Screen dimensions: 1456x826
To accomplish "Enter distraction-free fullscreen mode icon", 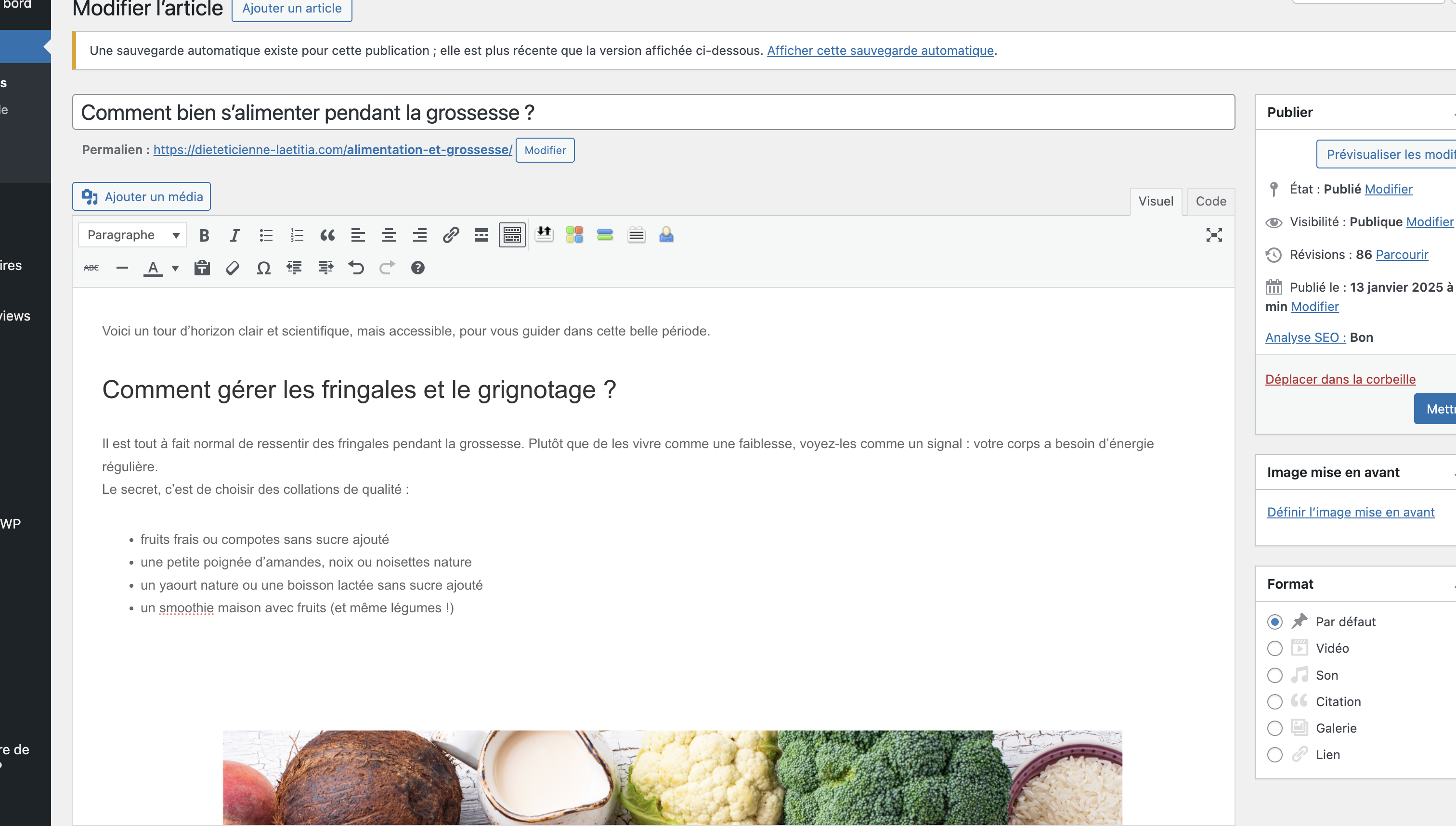I will pos(1214,235).
